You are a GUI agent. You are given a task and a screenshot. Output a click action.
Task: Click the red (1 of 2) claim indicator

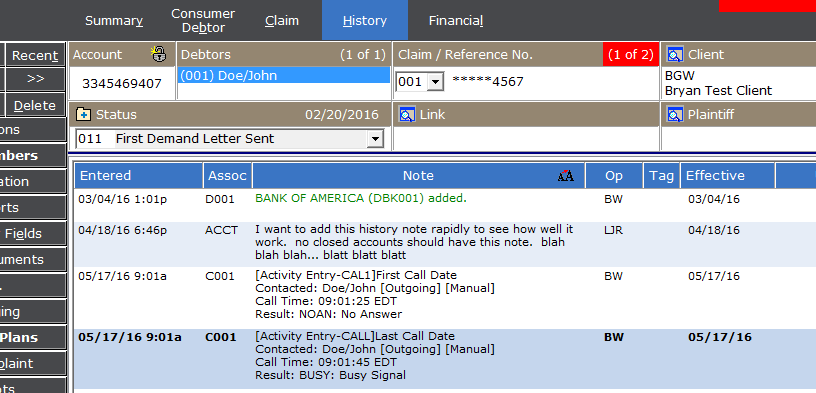click(631, 54)
